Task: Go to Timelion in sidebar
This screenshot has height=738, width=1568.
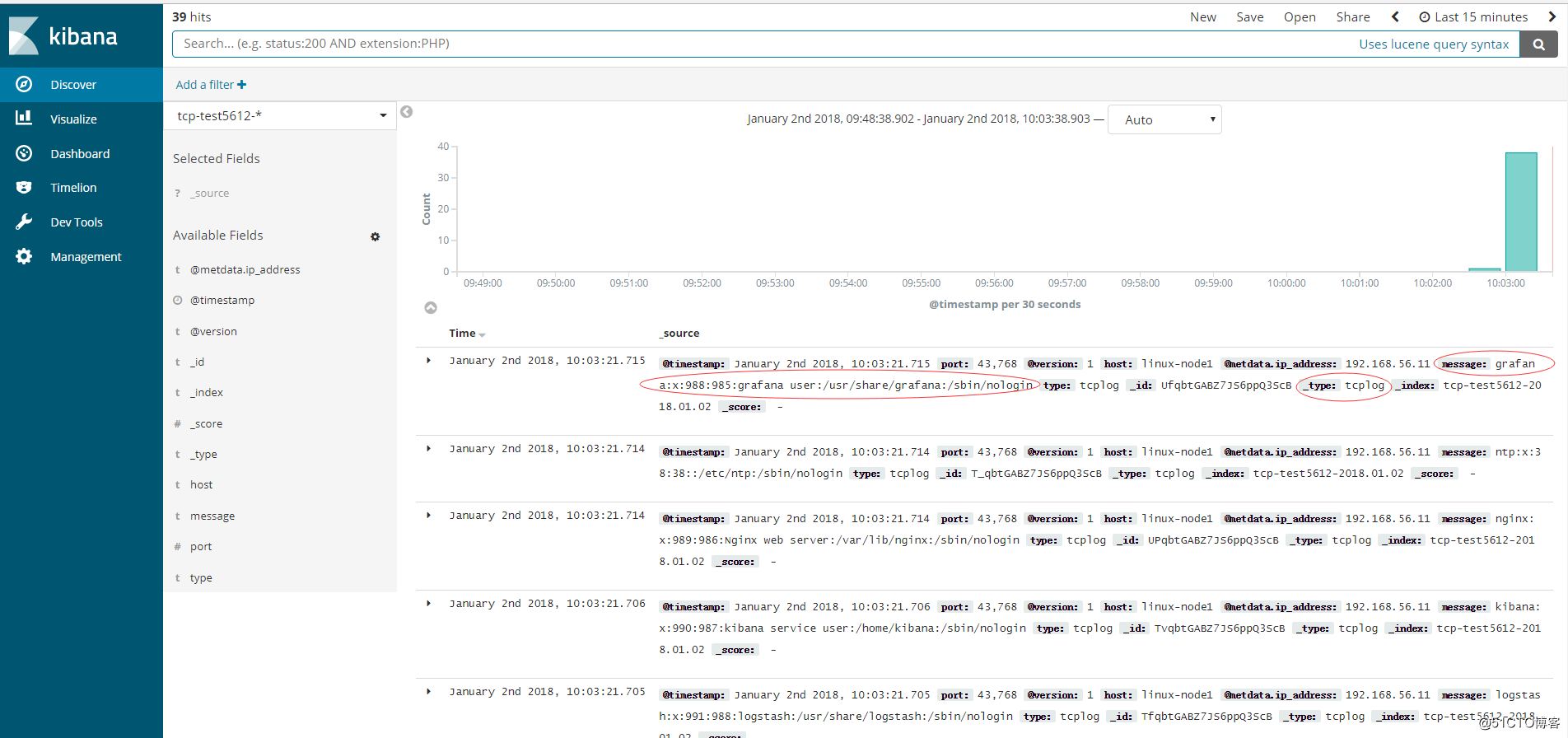Action: coord(82,188)
